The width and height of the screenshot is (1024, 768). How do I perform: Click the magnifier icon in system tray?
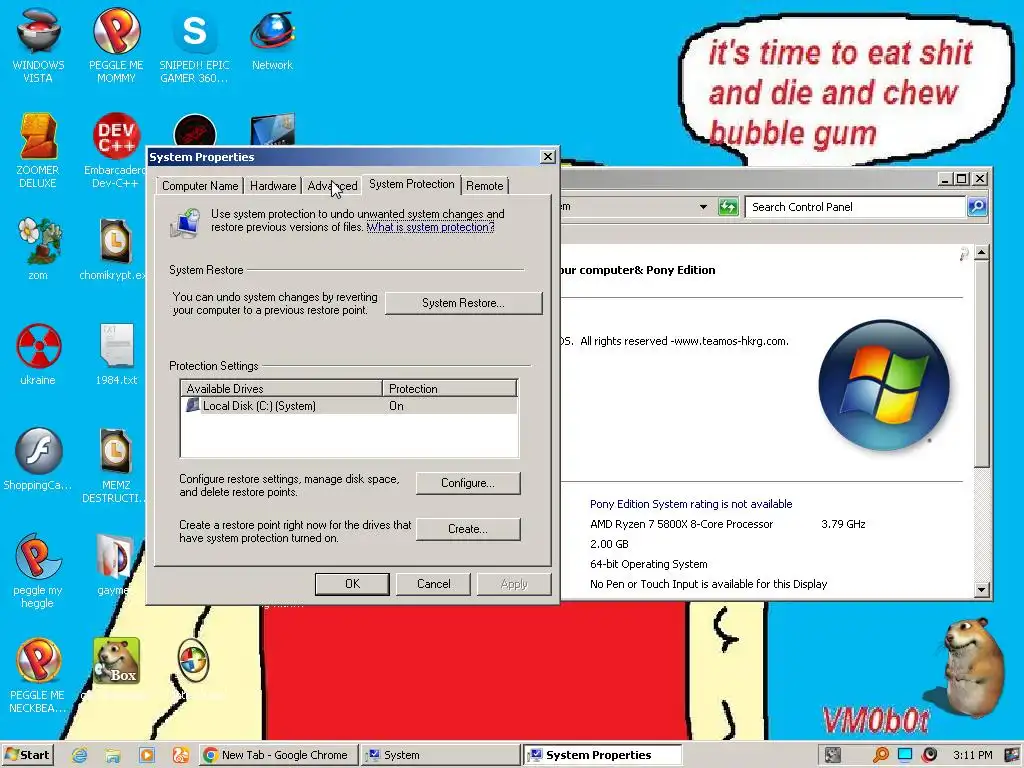(880, 755)
